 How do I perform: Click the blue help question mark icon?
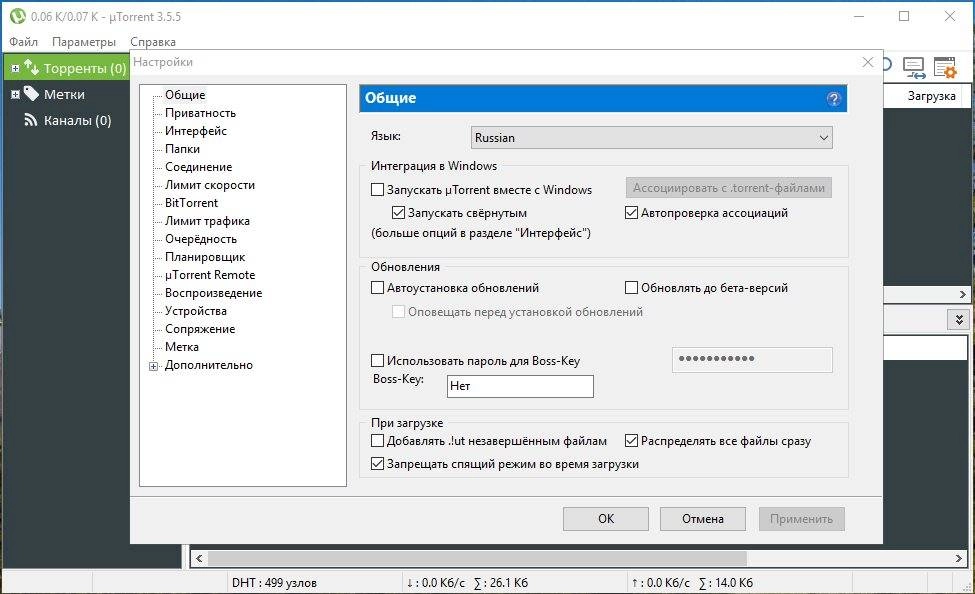pos(834,99)
